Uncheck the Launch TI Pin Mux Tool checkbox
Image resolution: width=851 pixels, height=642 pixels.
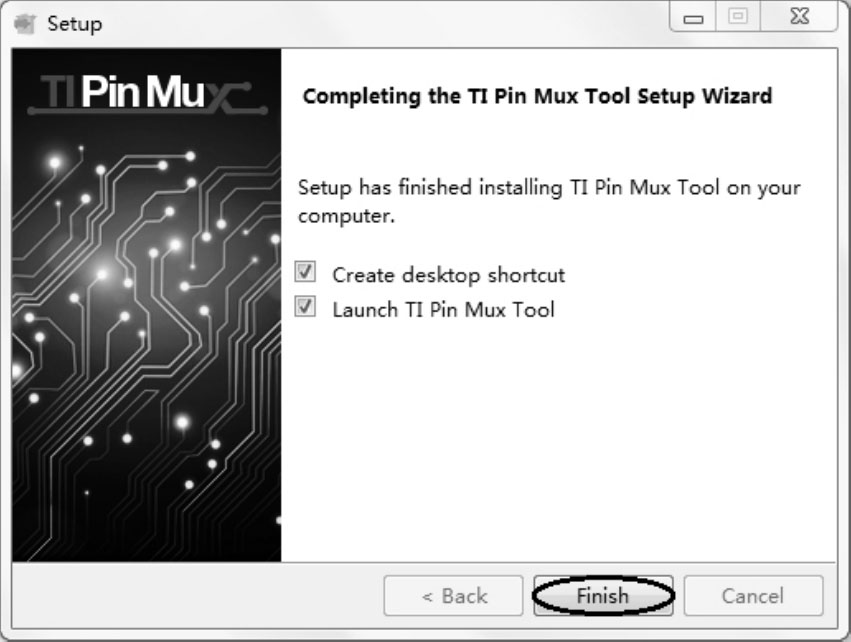305,307
